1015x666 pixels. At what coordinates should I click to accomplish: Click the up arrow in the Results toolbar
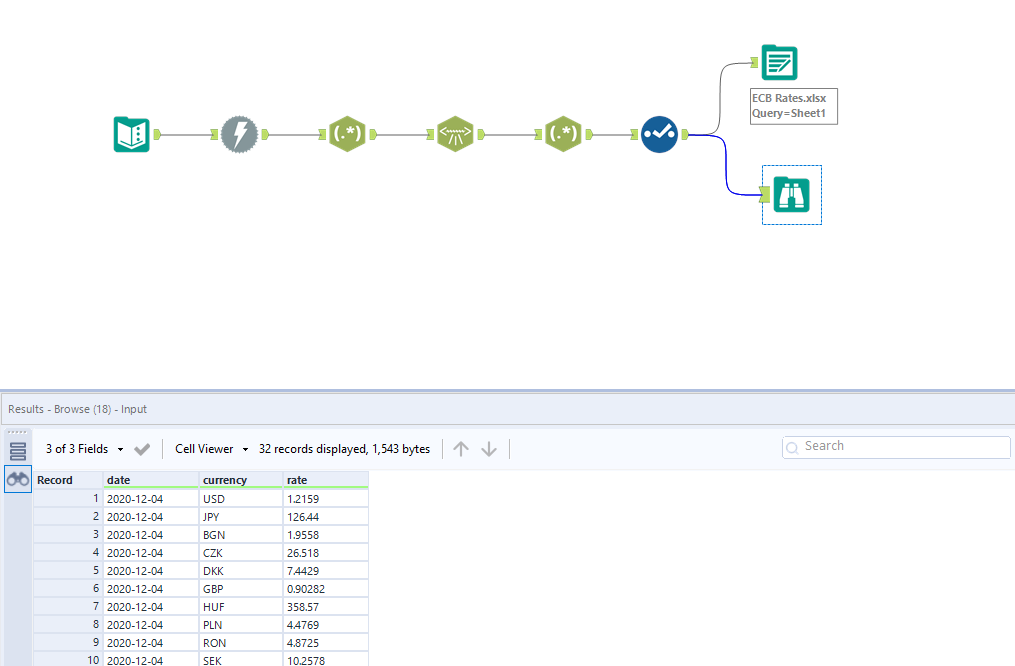460,448
